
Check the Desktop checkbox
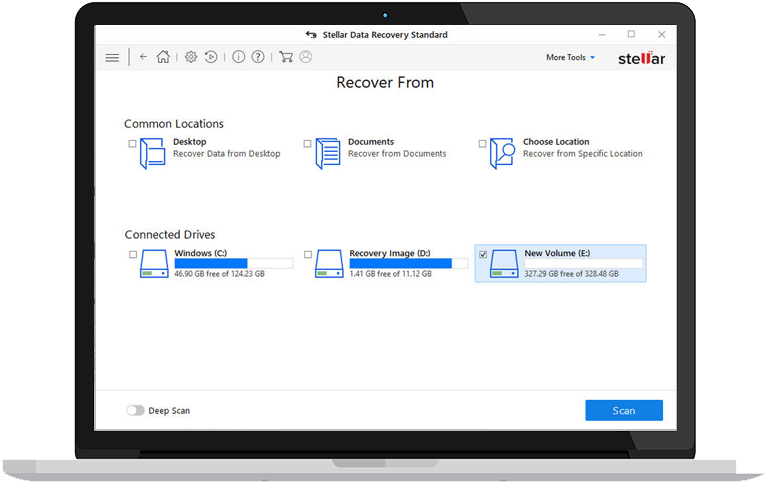point(132,144)
